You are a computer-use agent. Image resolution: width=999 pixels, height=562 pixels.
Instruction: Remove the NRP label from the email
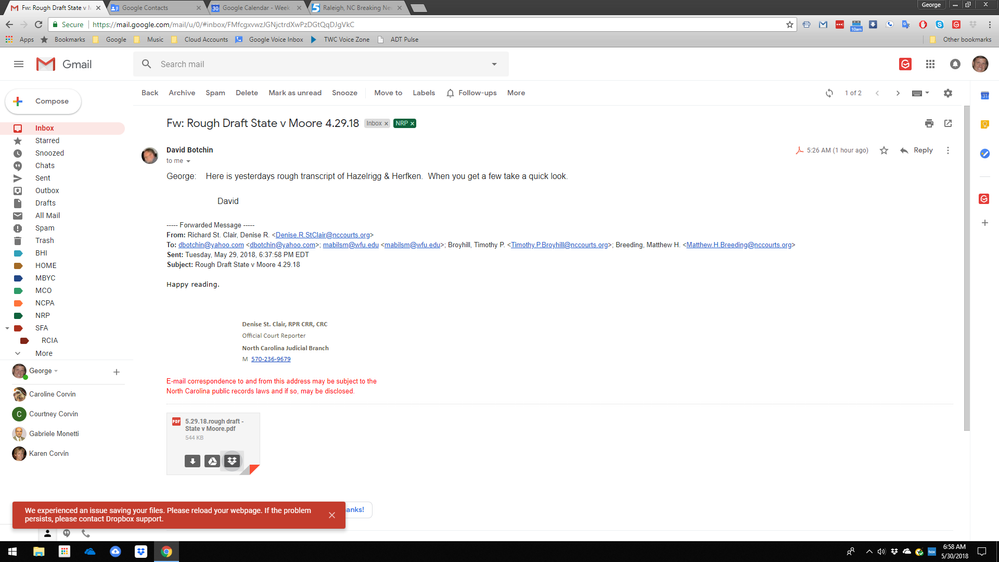pos(412,124)
